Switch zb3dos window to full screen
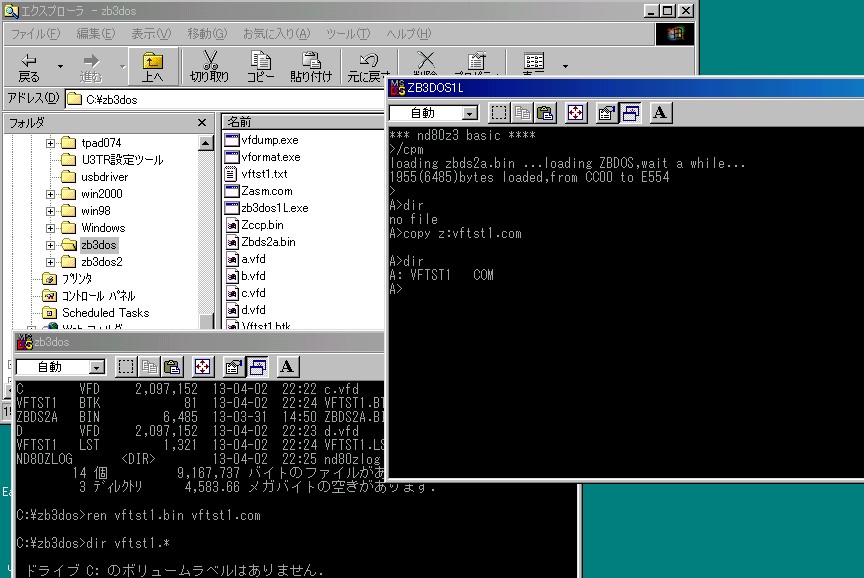Screen dimensions: 864x578 tap(202, 367)
